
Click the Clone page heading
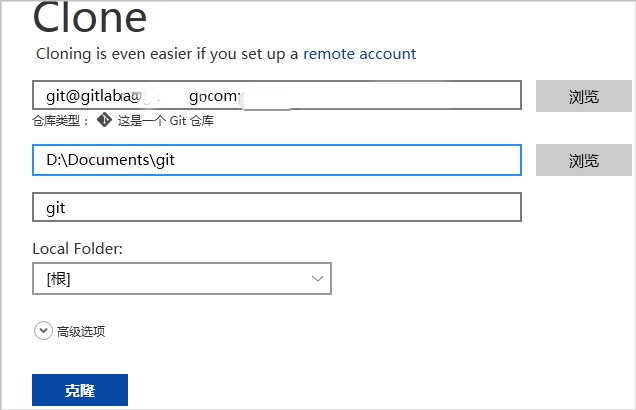pos(90,18)
